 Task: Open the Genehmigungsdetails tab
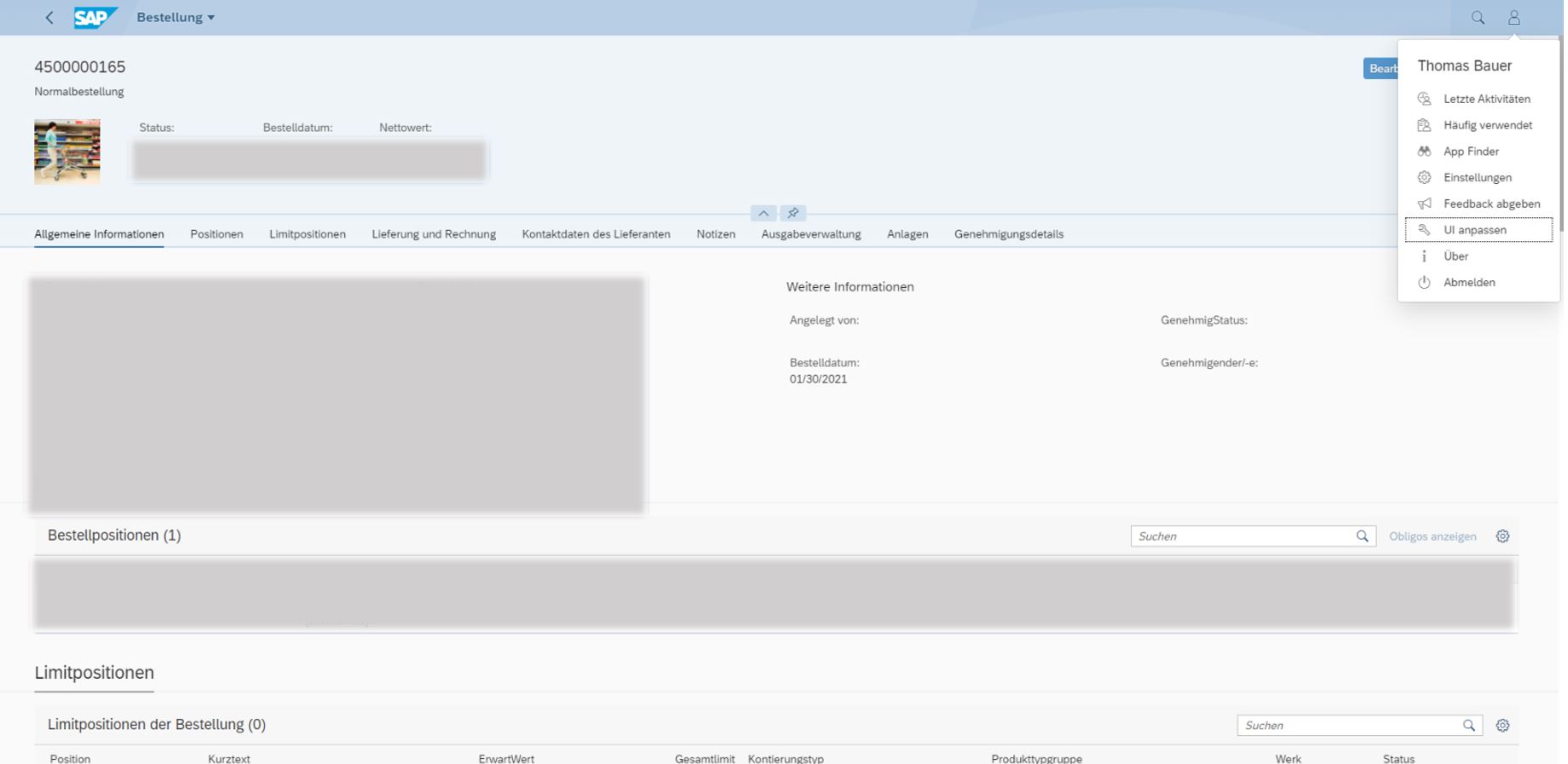tap(1009, 234)
